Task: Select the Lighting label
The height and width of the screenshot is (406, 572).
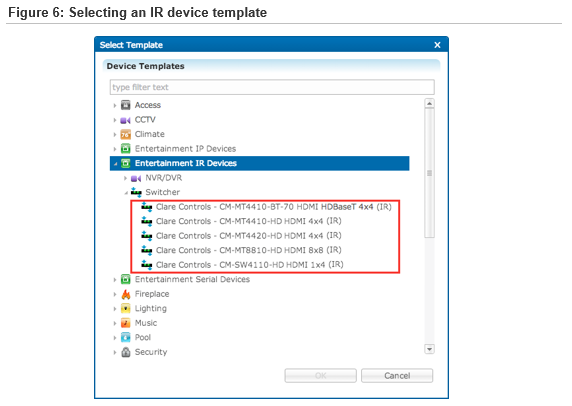Action: (151, 309)
